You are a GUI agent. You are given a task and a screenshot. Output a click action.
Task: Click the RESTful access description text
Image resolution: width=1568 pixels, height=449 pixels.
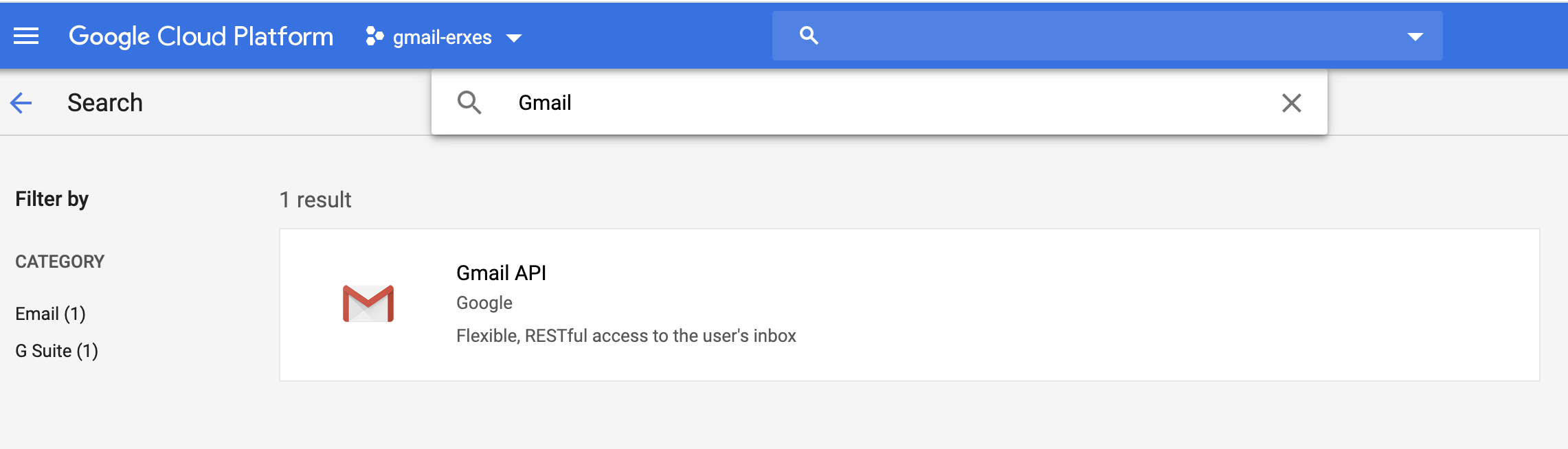pyautogui.click(x=626, y=336)
